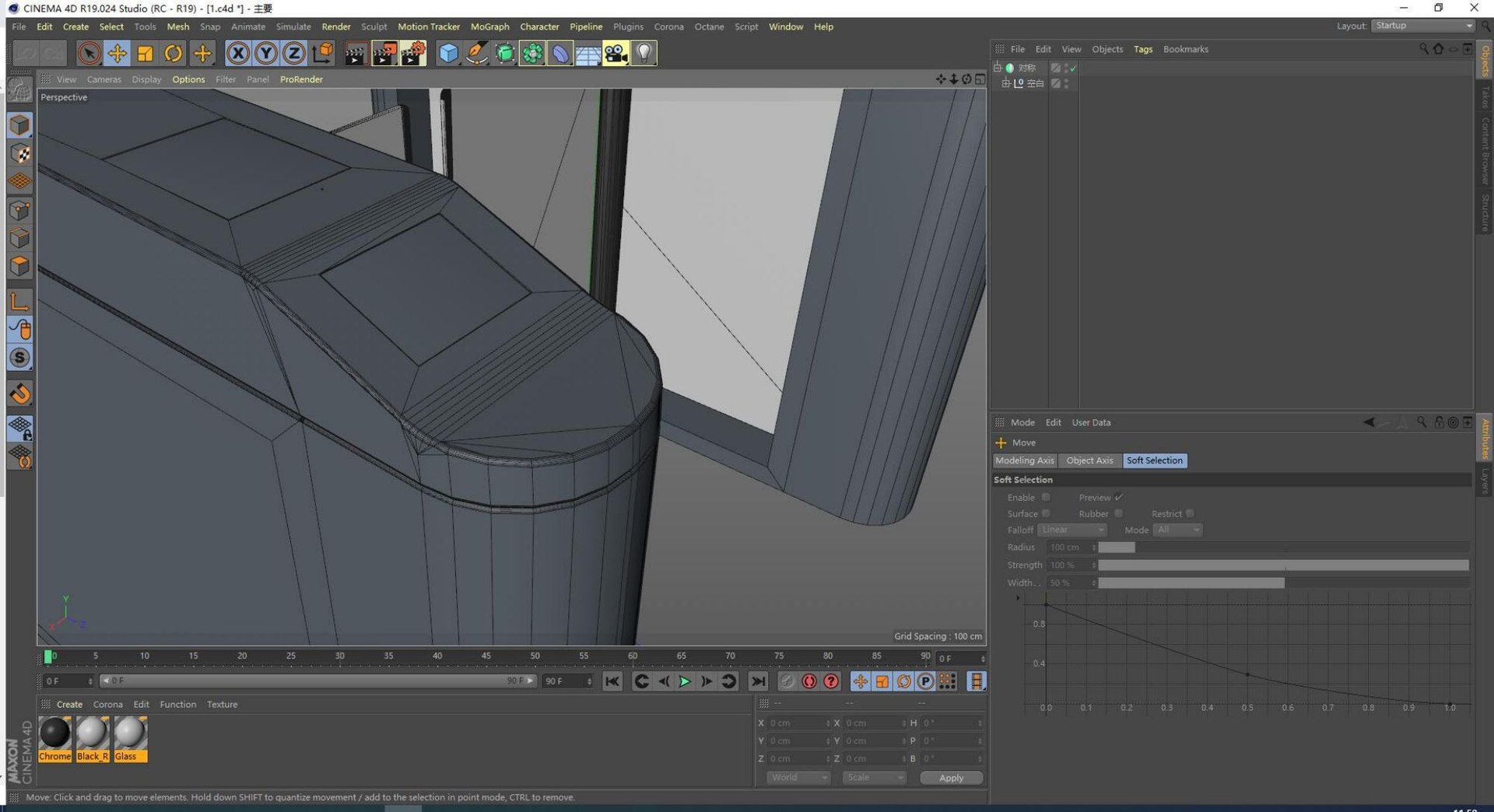Adjust the Strength slider
Screen dimensions: 1494x812
click(x=1283, y=565)
